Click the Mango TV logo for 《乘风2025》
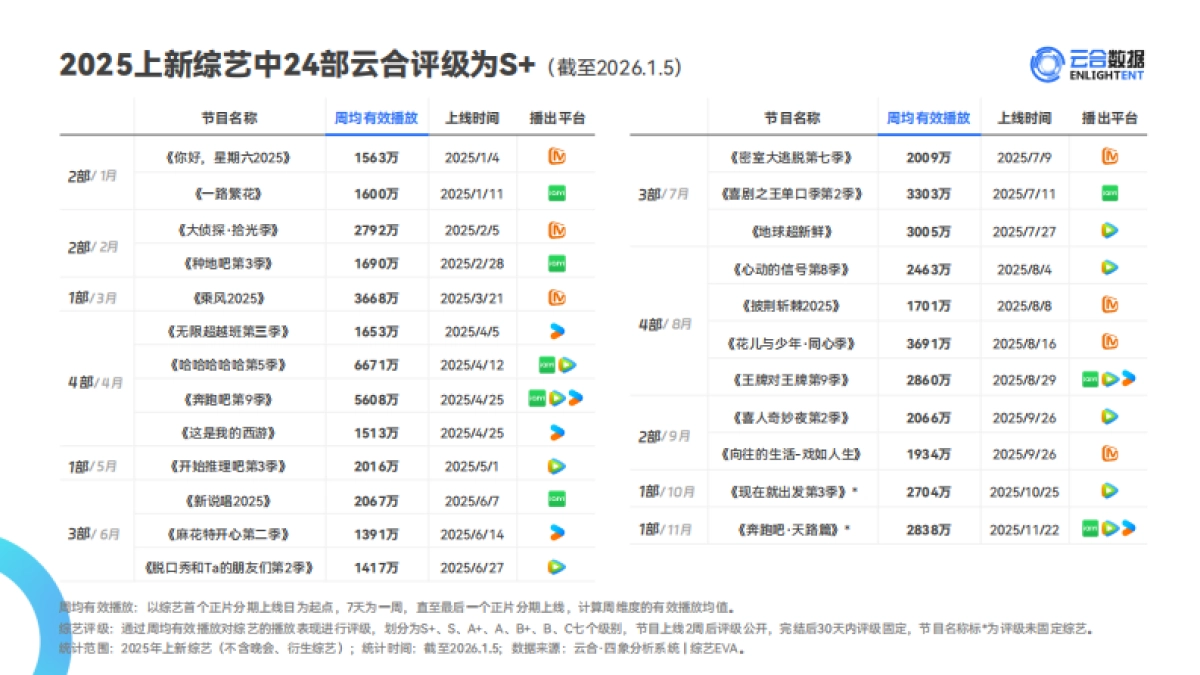Image resolution: width=1200 pixels, height=675 pixels. tap(557, 296)
